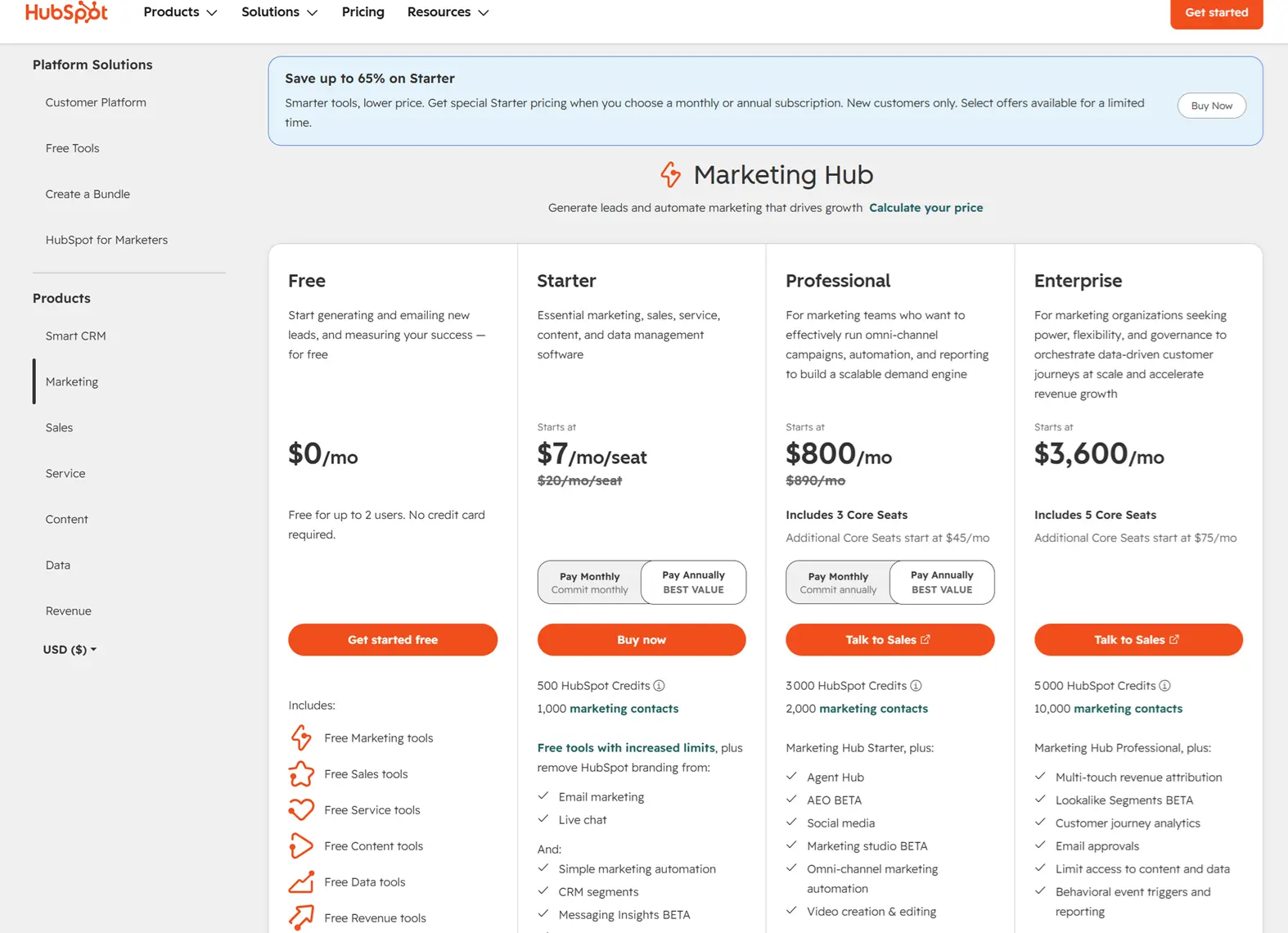This screenshot has height=933, width=1288.
Task: Click the Get started header button
Action: click(1216, 12)
